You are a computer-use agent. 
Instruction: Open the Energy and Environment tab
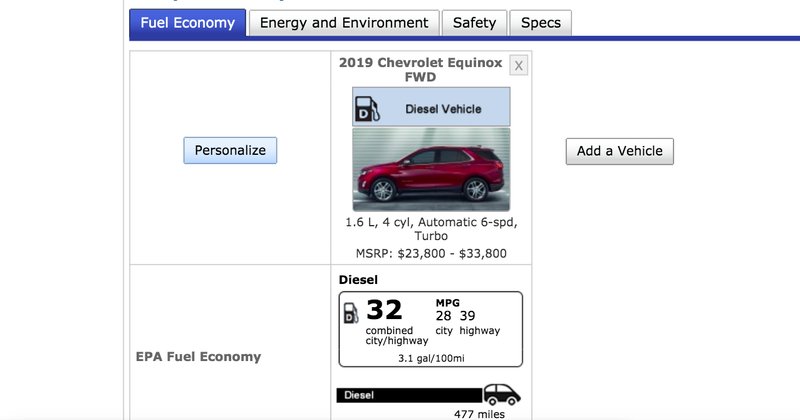coord(344,23)
